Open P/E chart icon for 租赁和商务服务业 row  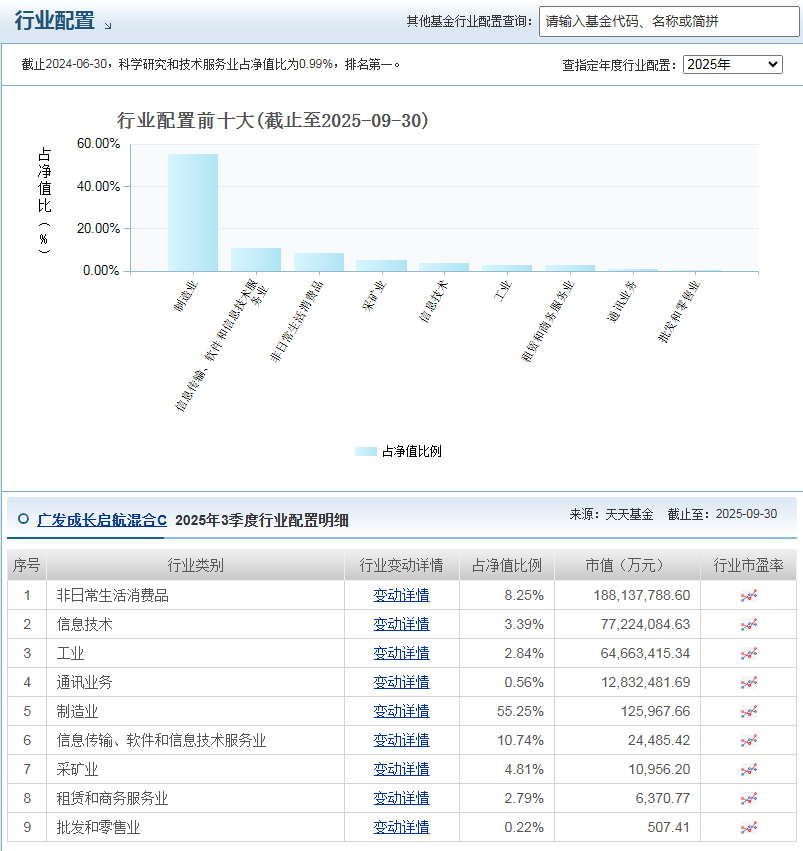coord(748,798)
